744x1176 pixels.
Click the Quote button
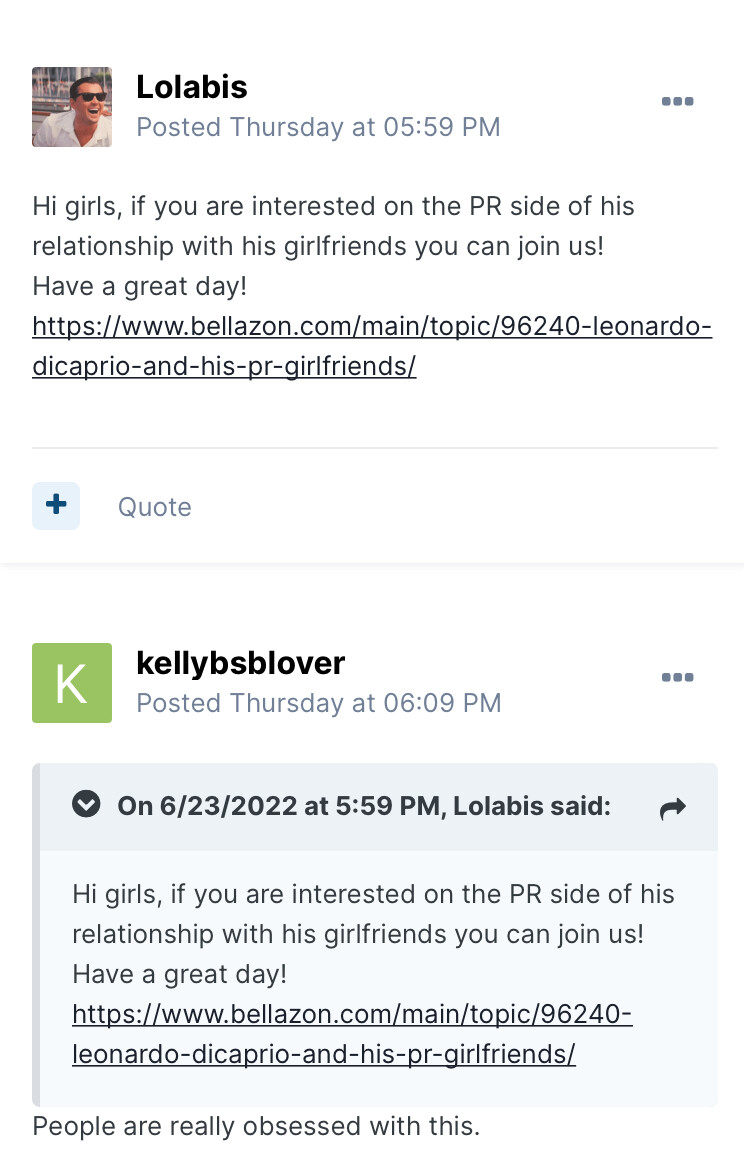tap(154, 507)
